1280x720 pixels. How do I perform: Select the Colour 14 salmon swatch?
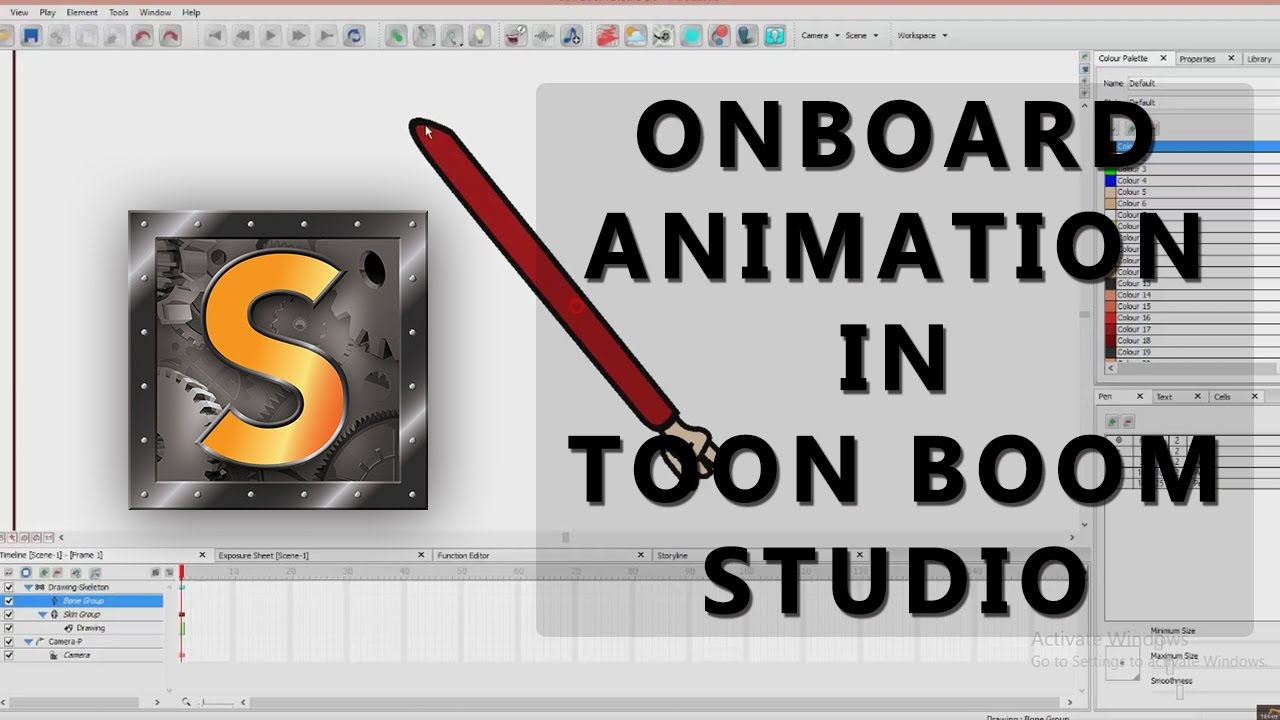click(1110, 295)
